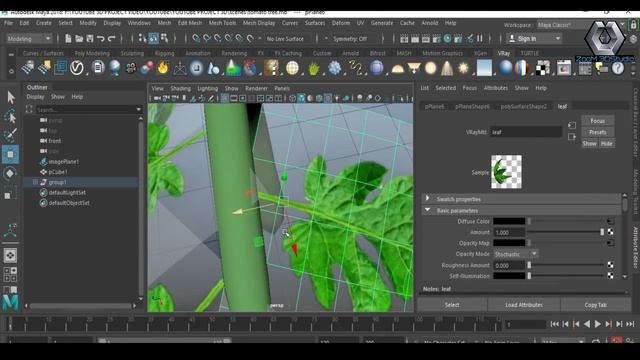Expand the Swatch properties section

pos(427,199)
